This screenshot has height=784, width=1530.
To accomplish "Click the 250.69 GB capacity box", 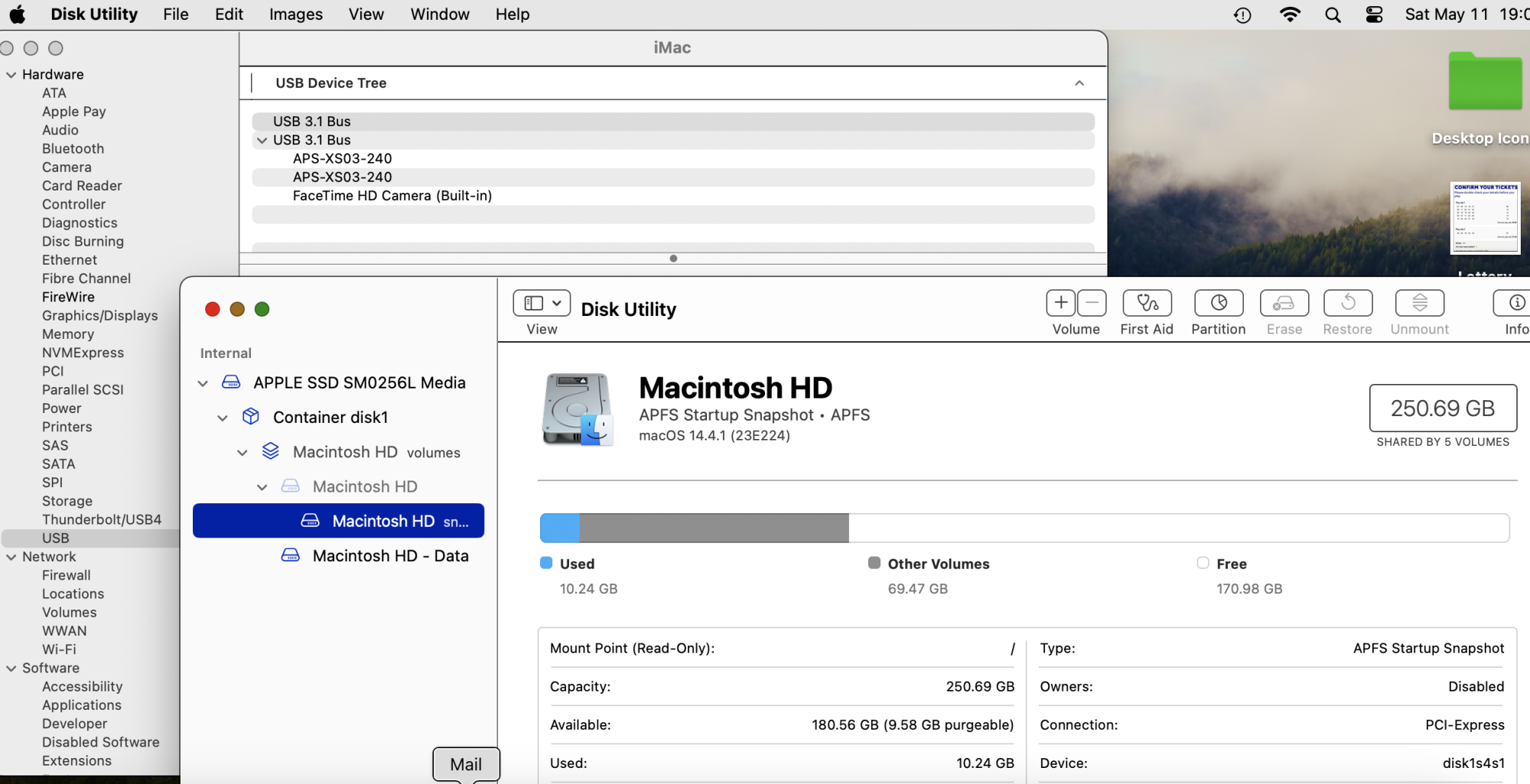I will click(x=1443, y=408).
